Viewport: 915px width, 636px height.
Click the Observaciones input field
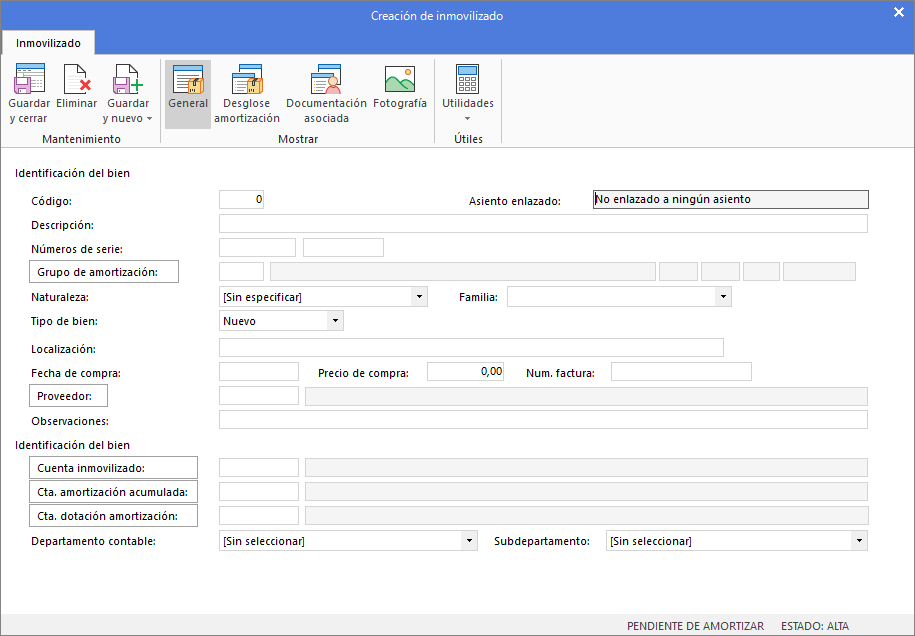coord(543,420)
